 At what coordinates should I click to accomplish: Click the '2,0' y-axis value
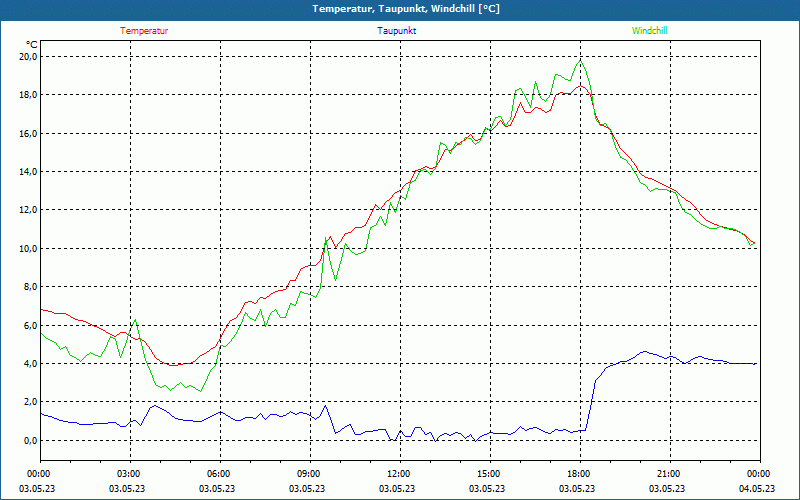click(x=31, y=403)
